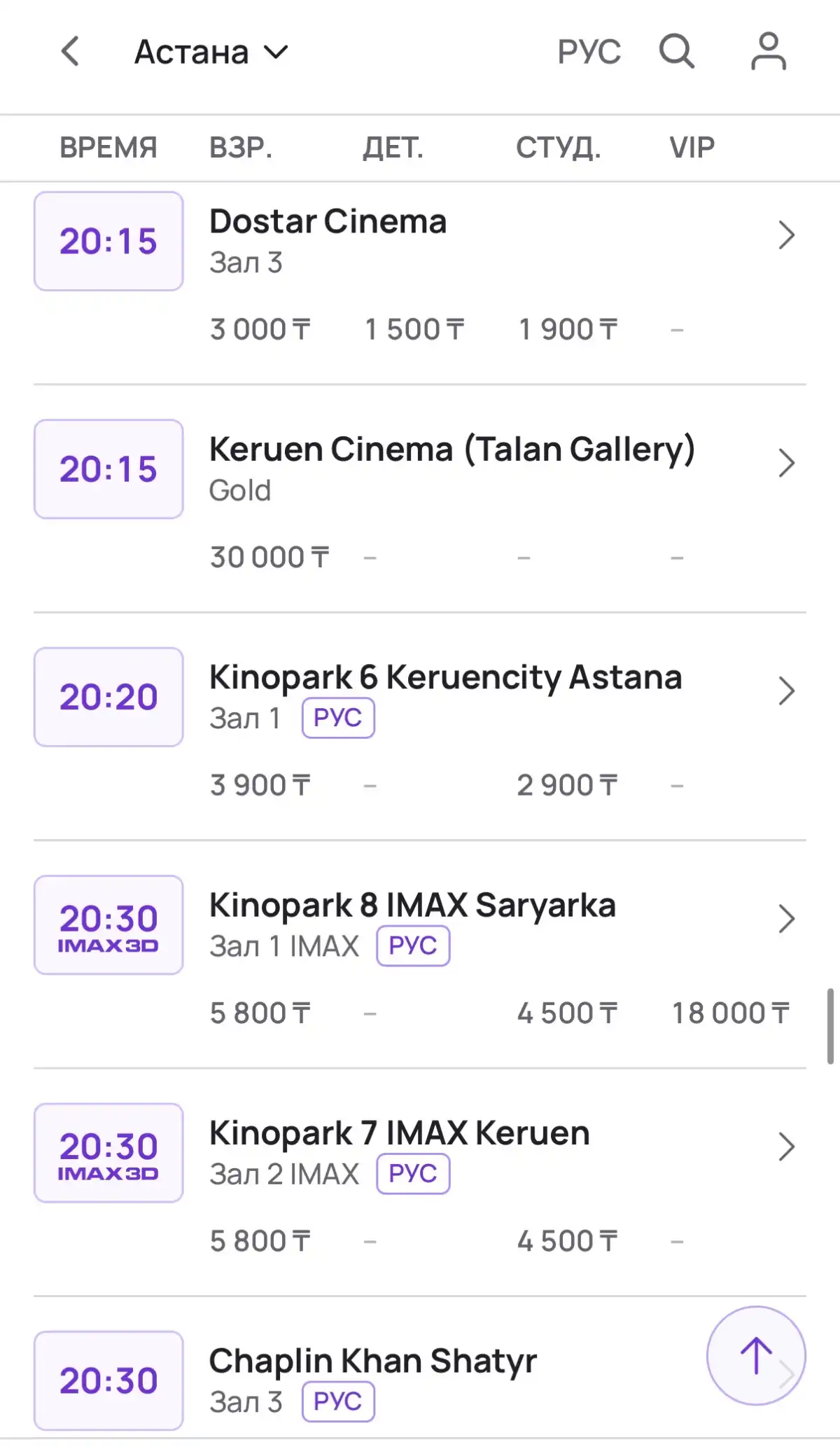840x1447 pixels.
Task: Tap the scroll-to-top arrow button
Action: pyautogui.click(x=756, y=1355)
